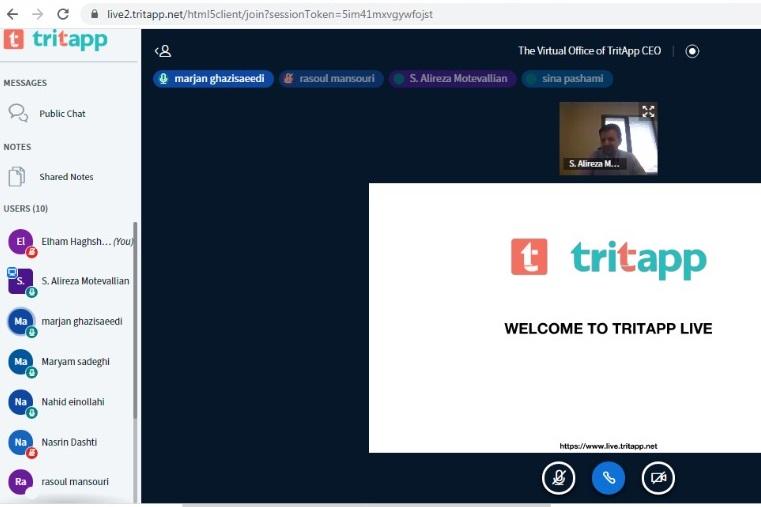Open the Shared Notes document icon
761x507 pixels.
pos(17,177)
